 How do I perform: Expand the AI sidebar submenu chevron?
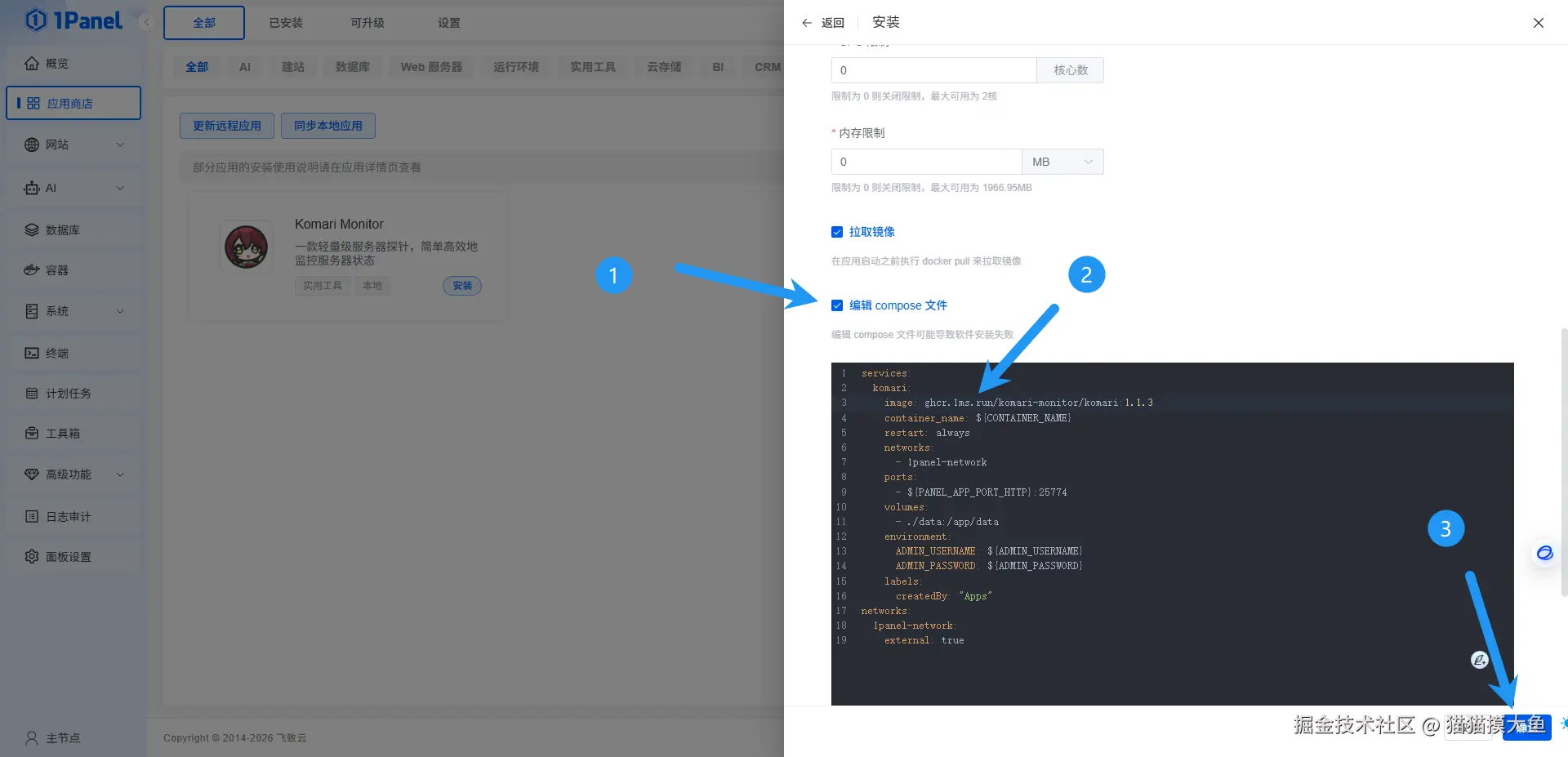coord(120,188)
